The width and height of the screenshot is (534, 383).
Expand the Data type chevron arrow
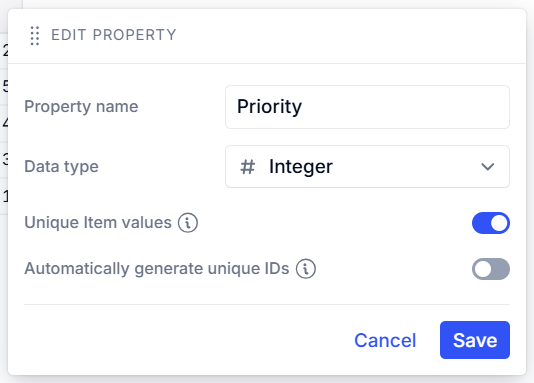(x=488, y=167)
